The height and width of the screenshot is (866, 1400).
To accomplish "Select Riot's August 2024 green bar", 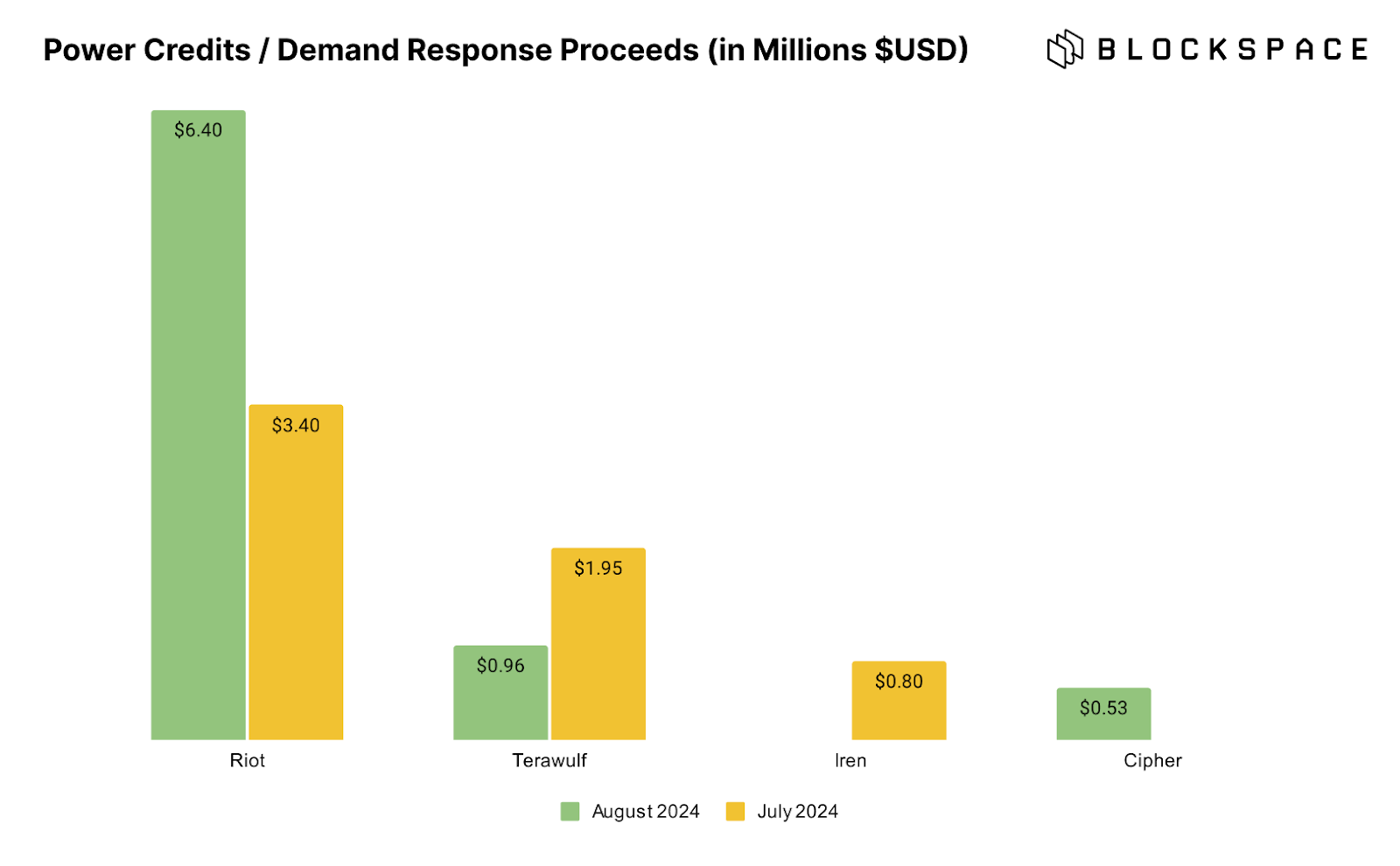I will point(199,425).
